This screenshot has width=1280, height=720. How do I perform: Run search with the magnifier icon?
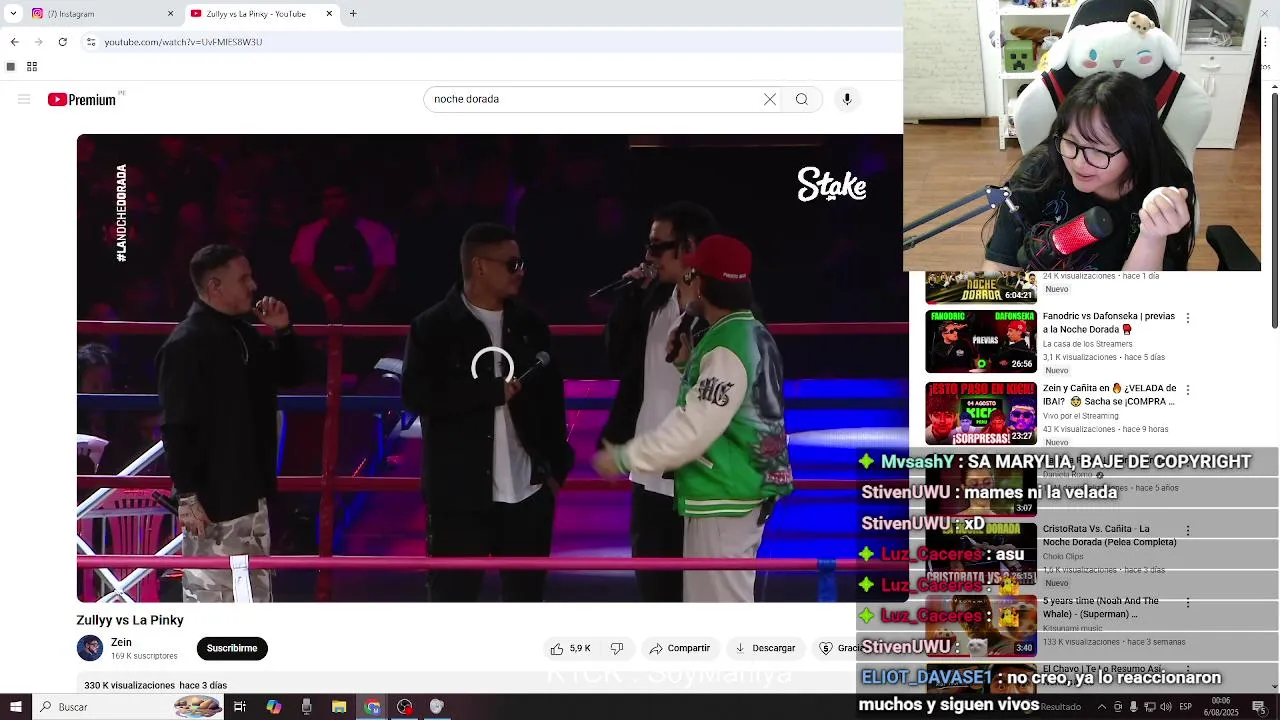[x=802, y=99]
